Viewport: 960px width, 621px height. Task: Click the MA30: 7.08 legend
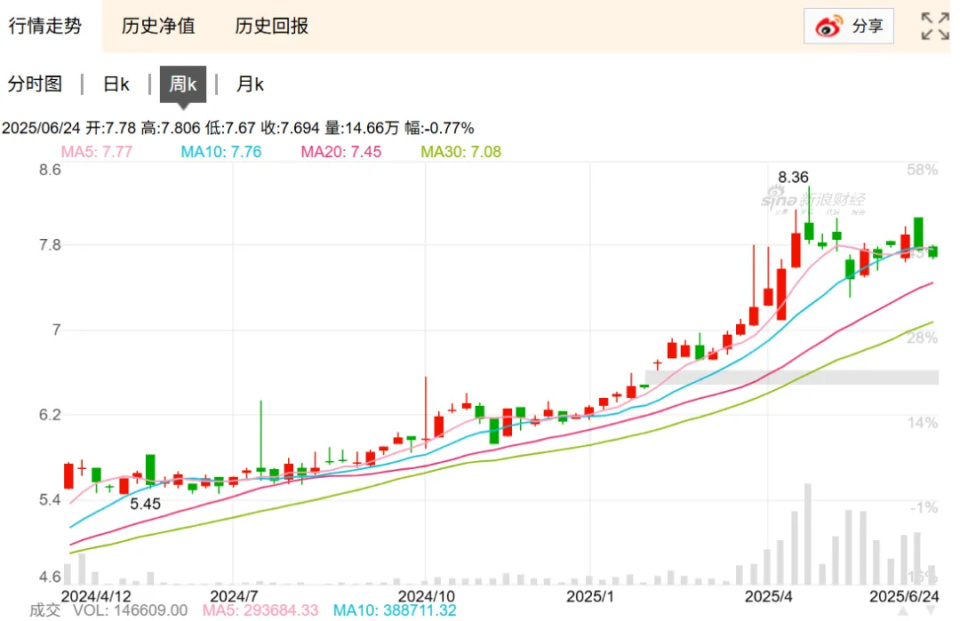(x=461, y=151)
